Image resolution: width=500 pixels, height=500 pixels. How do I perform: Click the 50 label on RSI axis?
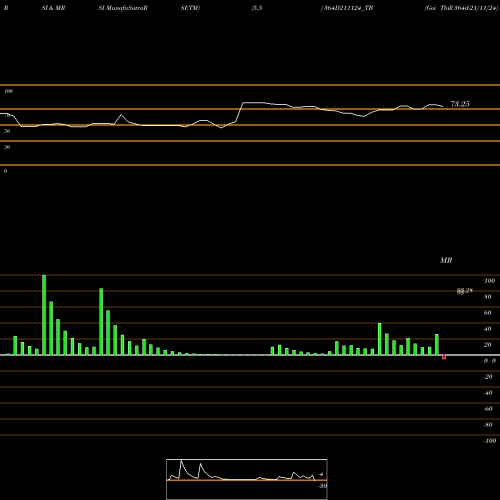point(7,131)
